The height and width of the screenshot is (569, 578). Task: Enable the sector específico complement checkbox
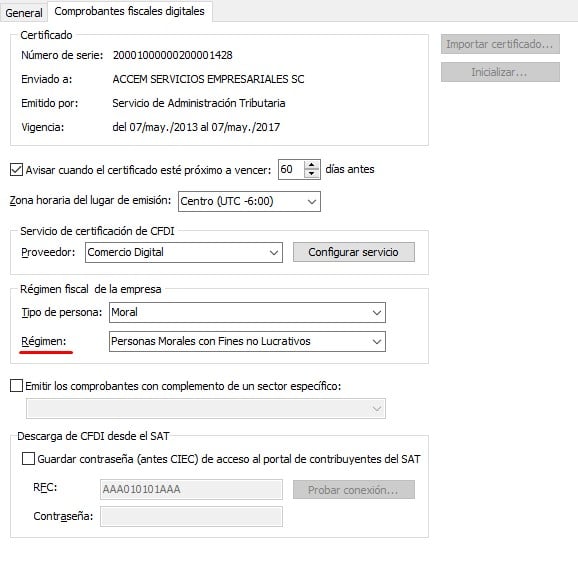[16, 386]
